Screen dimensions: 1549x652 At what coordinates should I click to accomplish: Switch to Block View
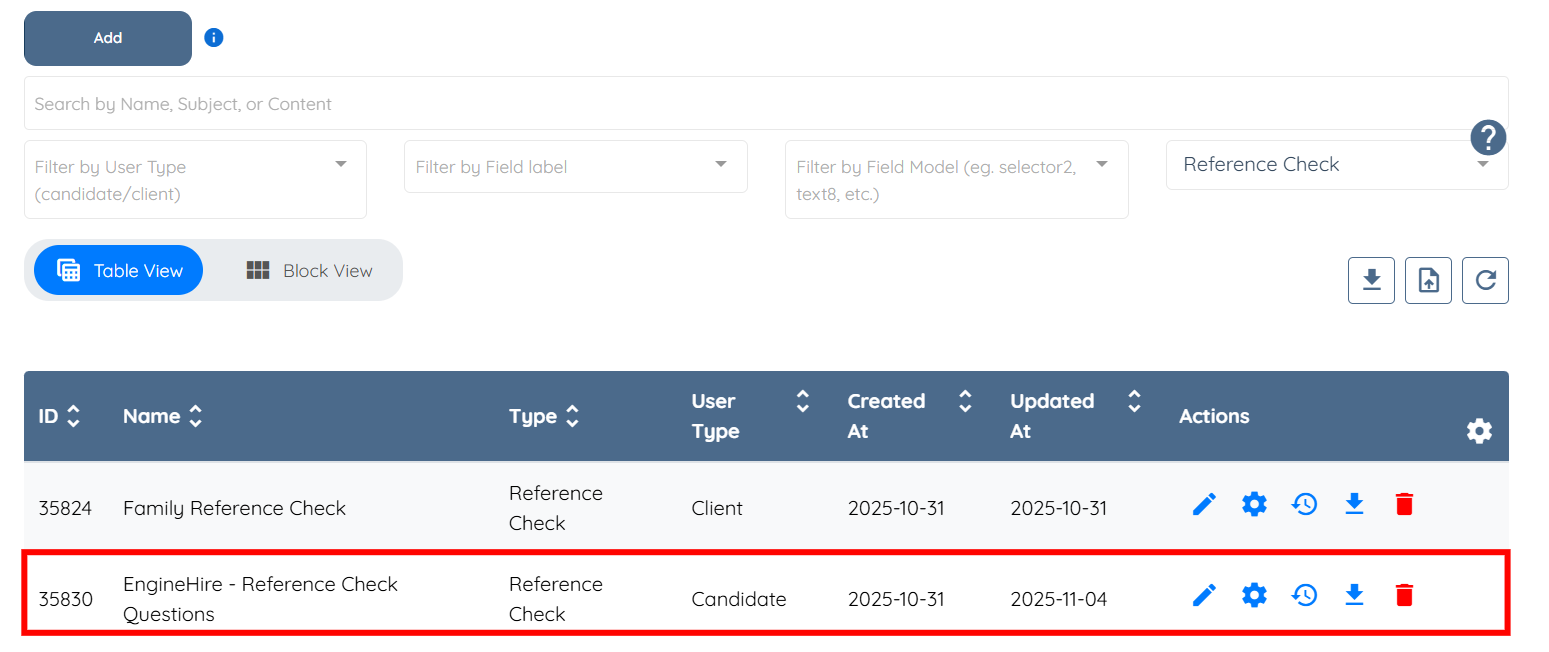point(309,270)
